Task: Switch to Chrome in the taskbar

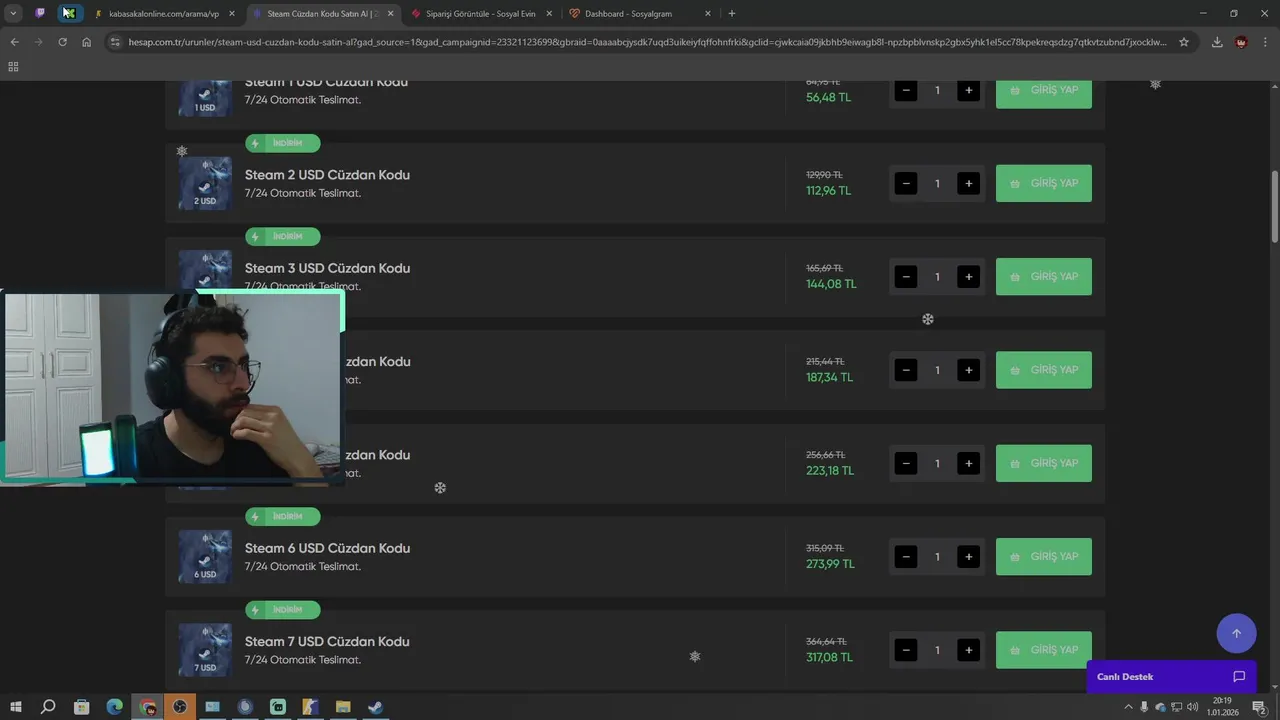Action: point(148,707)
